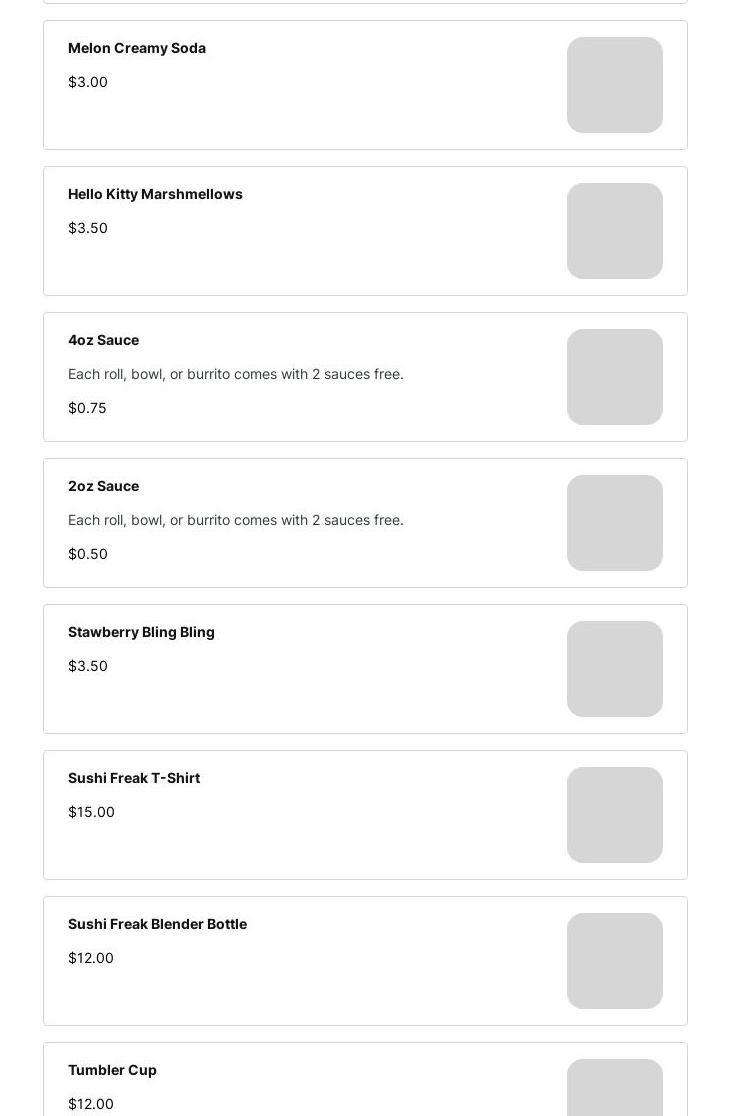Click the Tumbler Cup image placeholder
Viewport: 730px width, 1116px height.
point(614,1088)
